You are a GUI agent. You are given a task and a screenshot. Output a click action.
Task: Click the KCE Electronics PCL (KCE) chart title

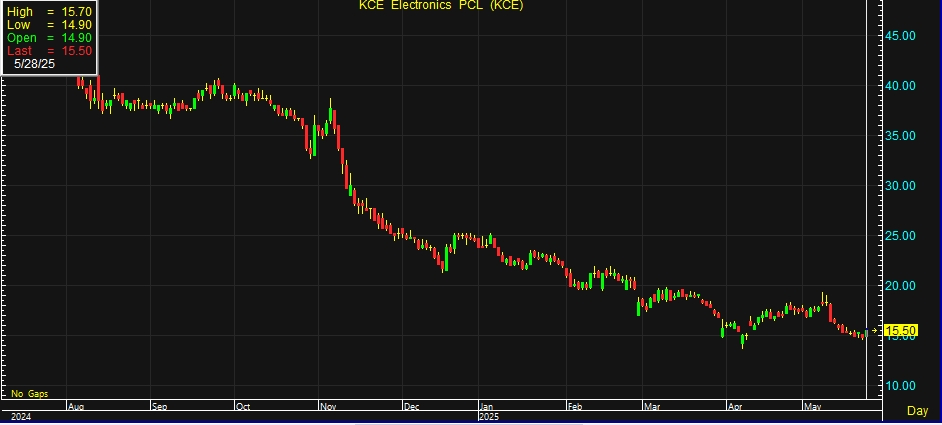(441, 5)
